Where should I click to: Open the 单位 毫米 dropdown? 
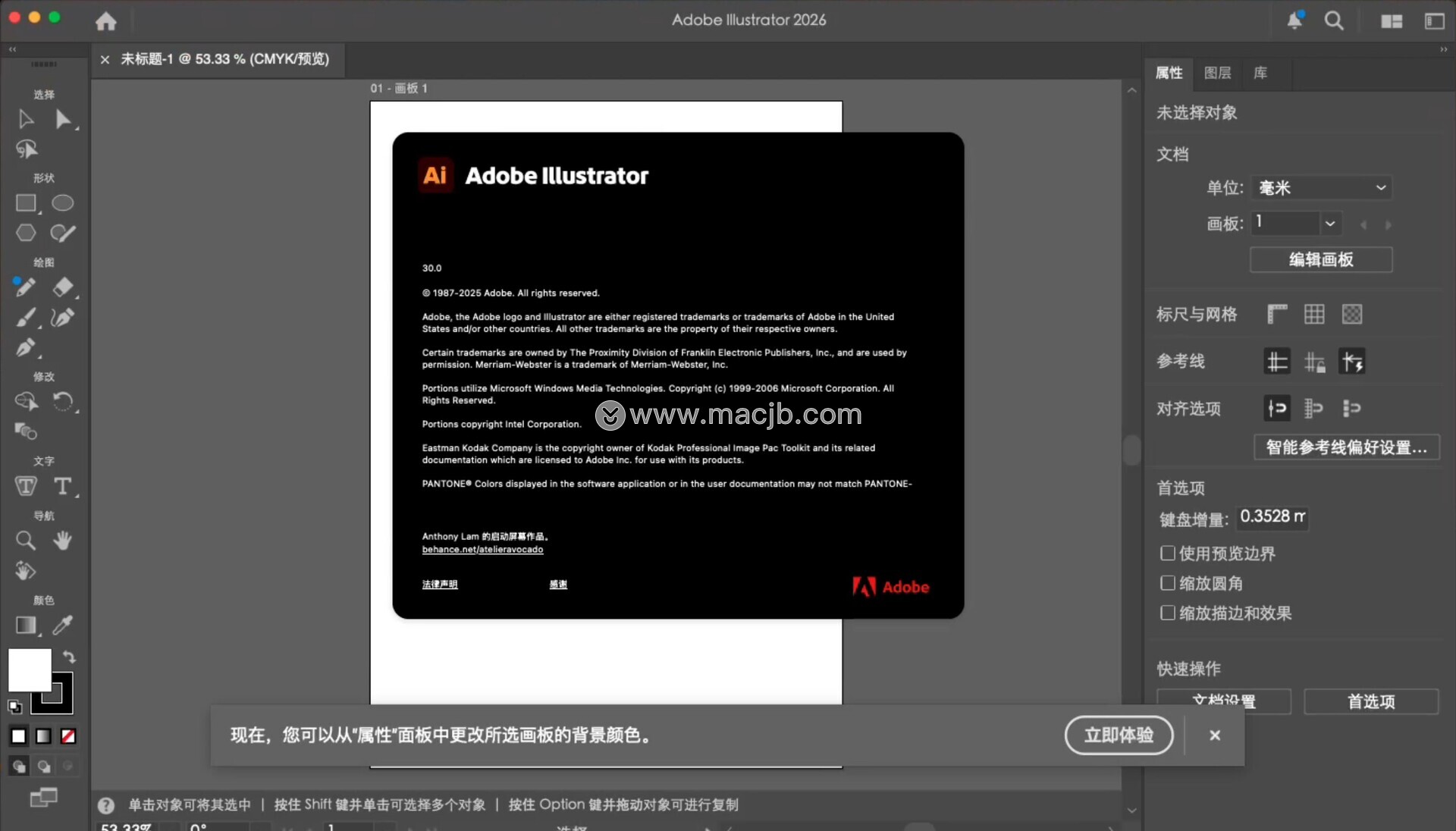click(x=1321, y=187)
